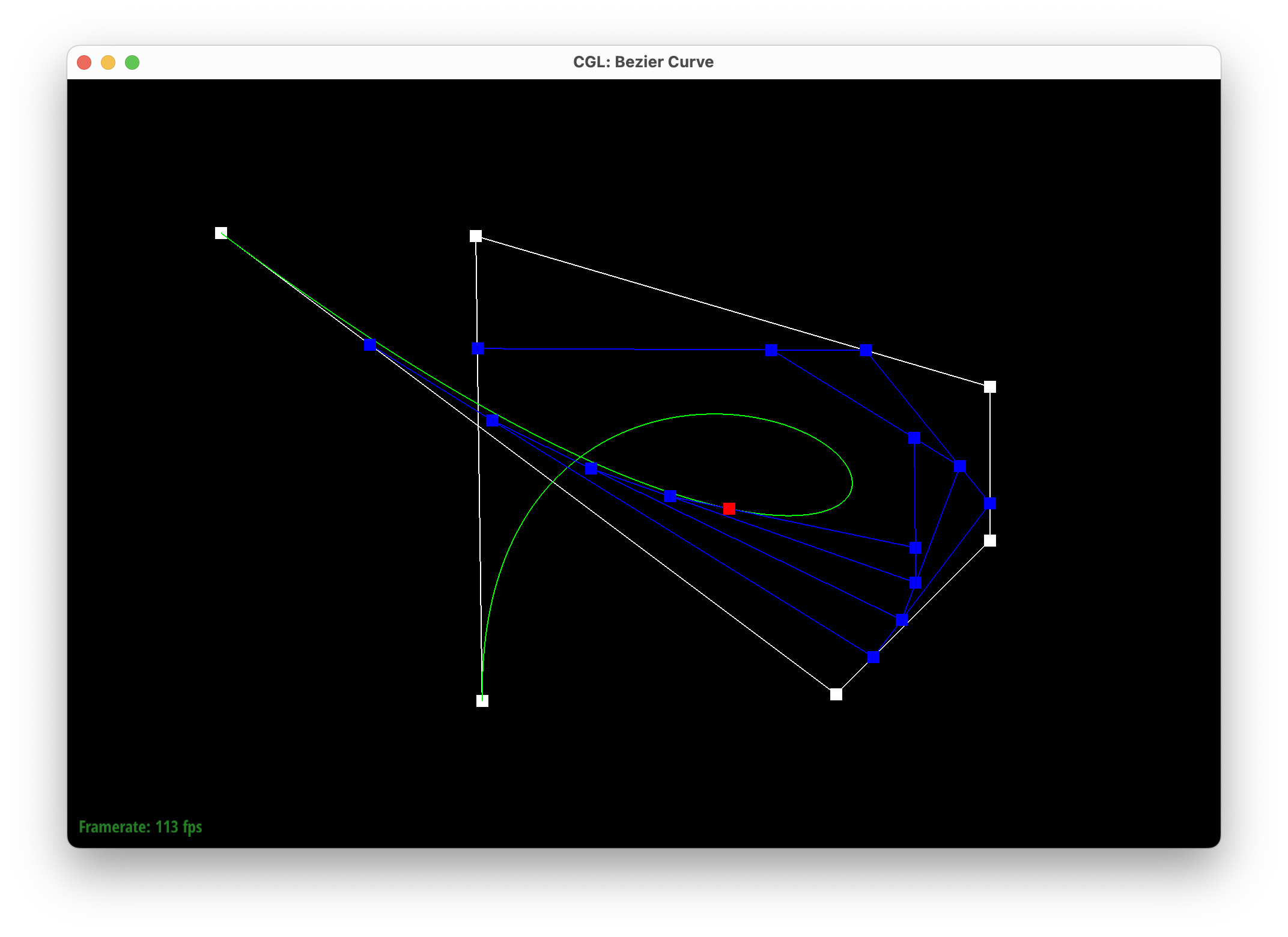Select the blue point nearest the red marker
1288x937 pixels.
coord(669,496)
